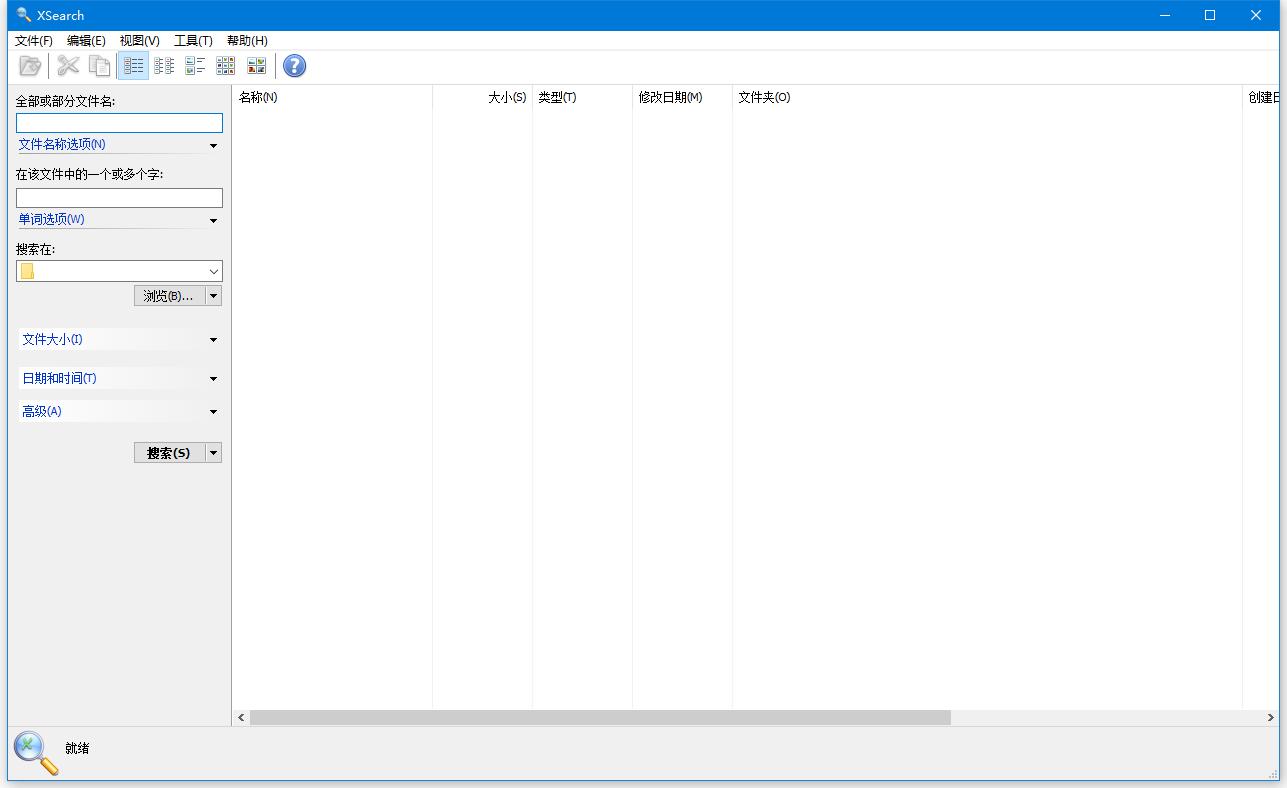Screen dimensions: 1287x788
Task: Click the scroll right arrow of results list
Action: click(x=1271, y=717)
